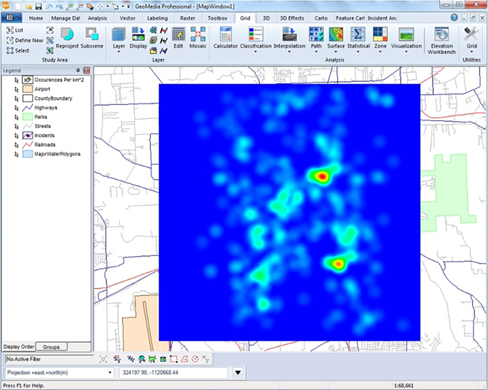Viewport: 488px width, 390px height.
Task: Open the Reproject tool
Action: 67,38
